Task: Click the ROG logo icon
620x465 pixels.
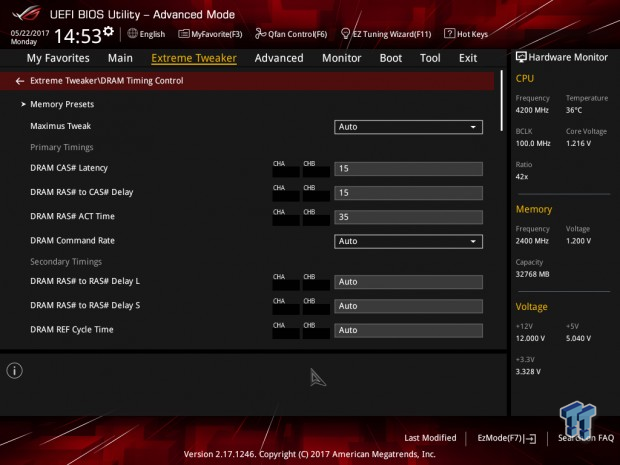Action: point(26,13)
